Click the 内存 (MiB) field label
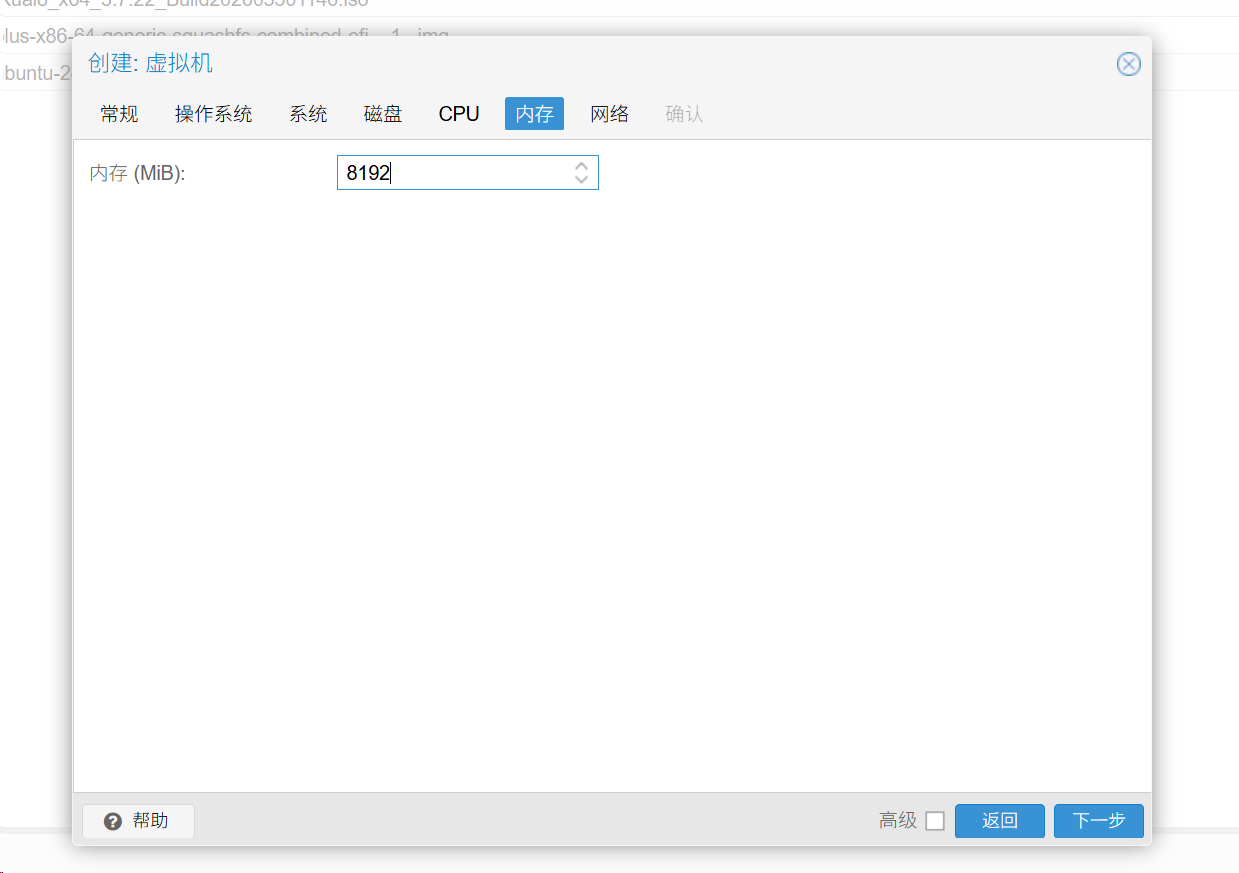This screenshot has width=1239, height=873. 138,173
